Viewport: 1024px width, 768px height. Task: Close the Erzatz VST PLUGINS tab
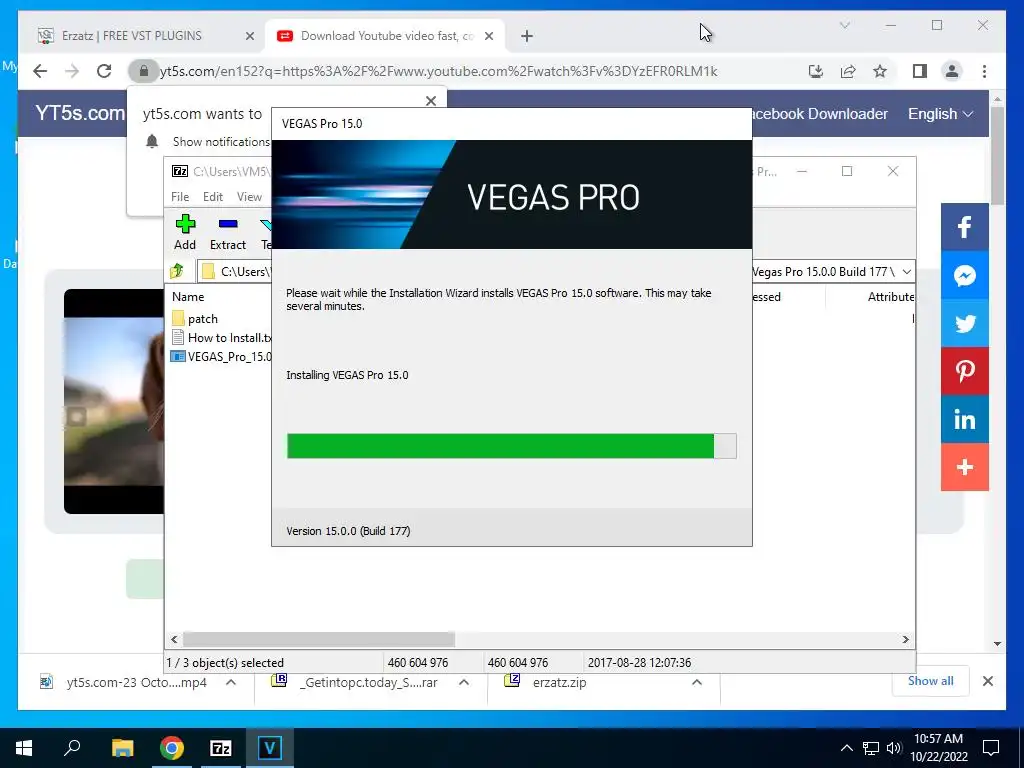point(249,37)
